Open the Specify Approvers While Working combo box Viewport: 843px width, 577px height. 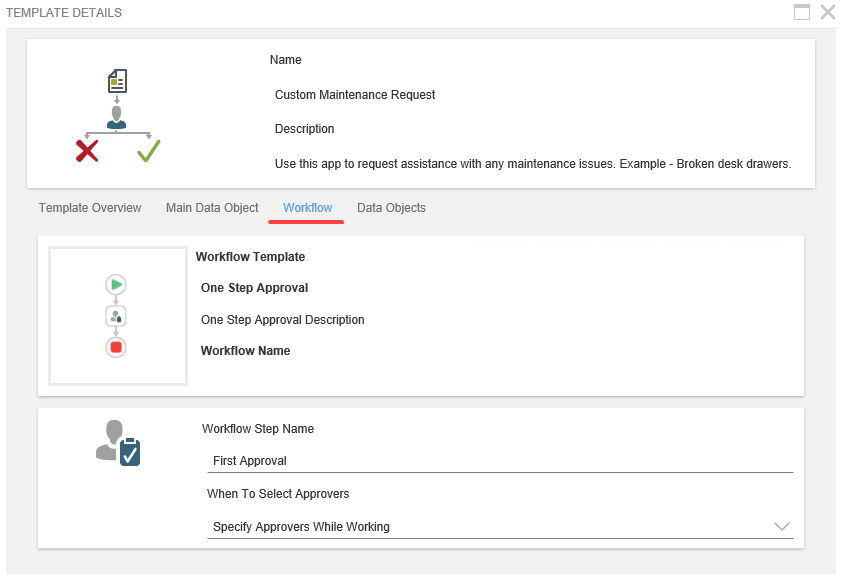490,527
